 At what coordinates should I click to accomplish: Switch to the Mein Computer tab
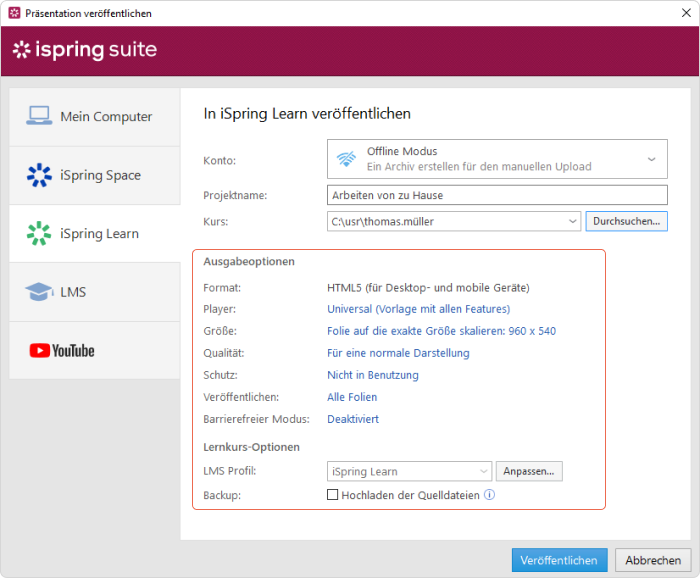[106, 117]
